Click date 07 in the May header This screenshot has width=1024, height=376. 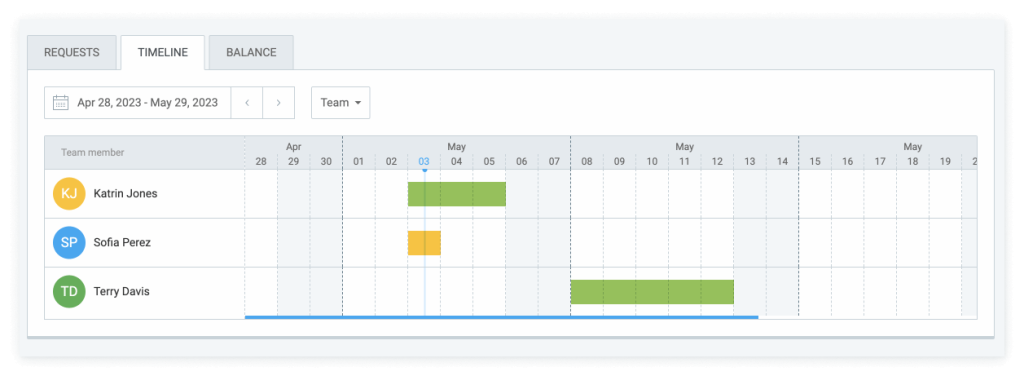[x=554, y=161]
